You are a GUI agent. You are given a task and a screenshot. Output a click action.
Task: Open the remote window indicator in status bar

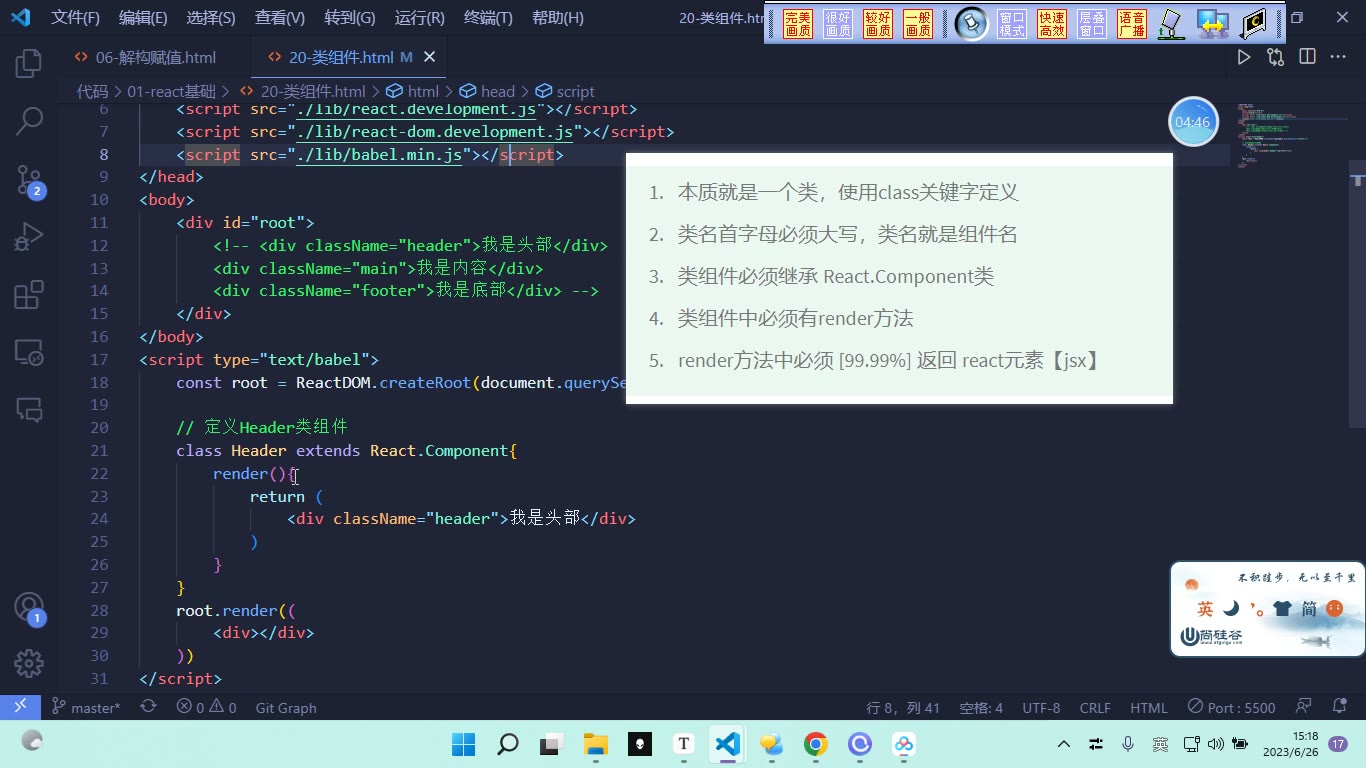point(20,707)
